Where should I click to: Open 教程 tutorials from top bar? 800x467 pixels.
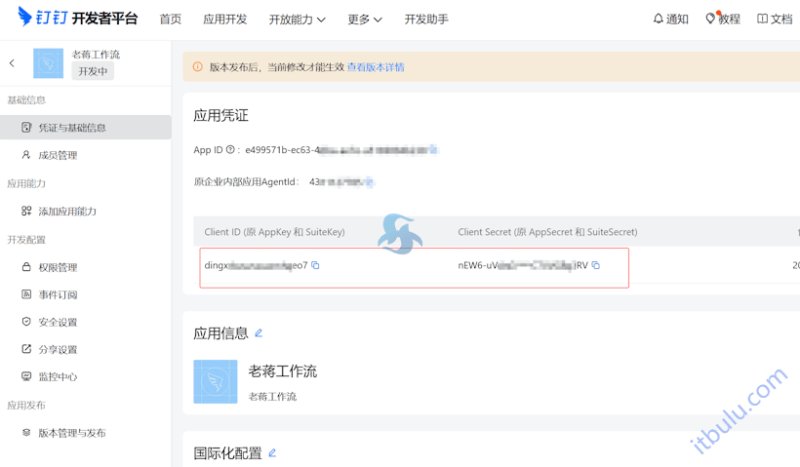tap(722, 19)
